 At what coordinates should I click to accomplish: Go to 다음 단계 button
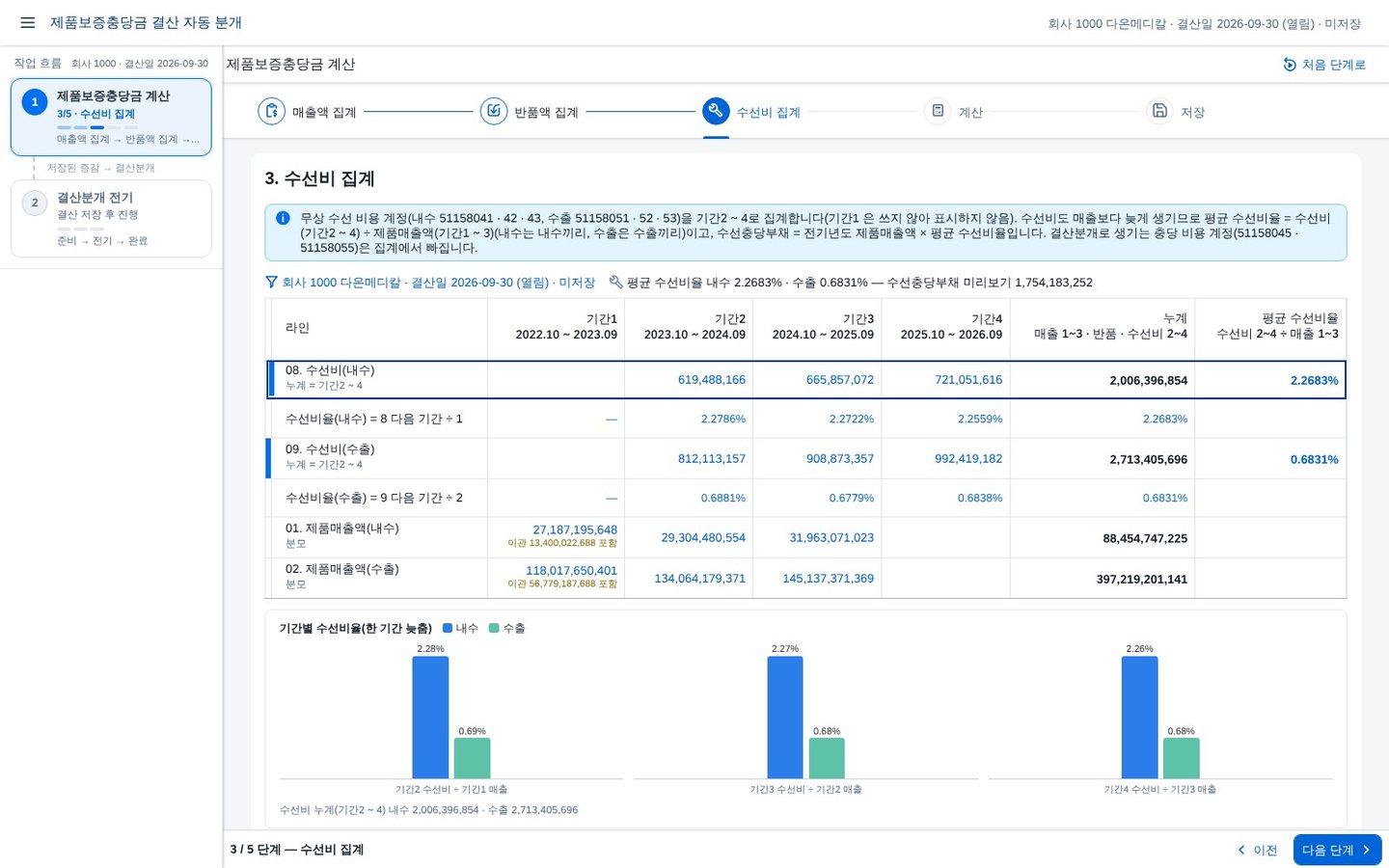pyautogui.click(x=1337, y=850)
